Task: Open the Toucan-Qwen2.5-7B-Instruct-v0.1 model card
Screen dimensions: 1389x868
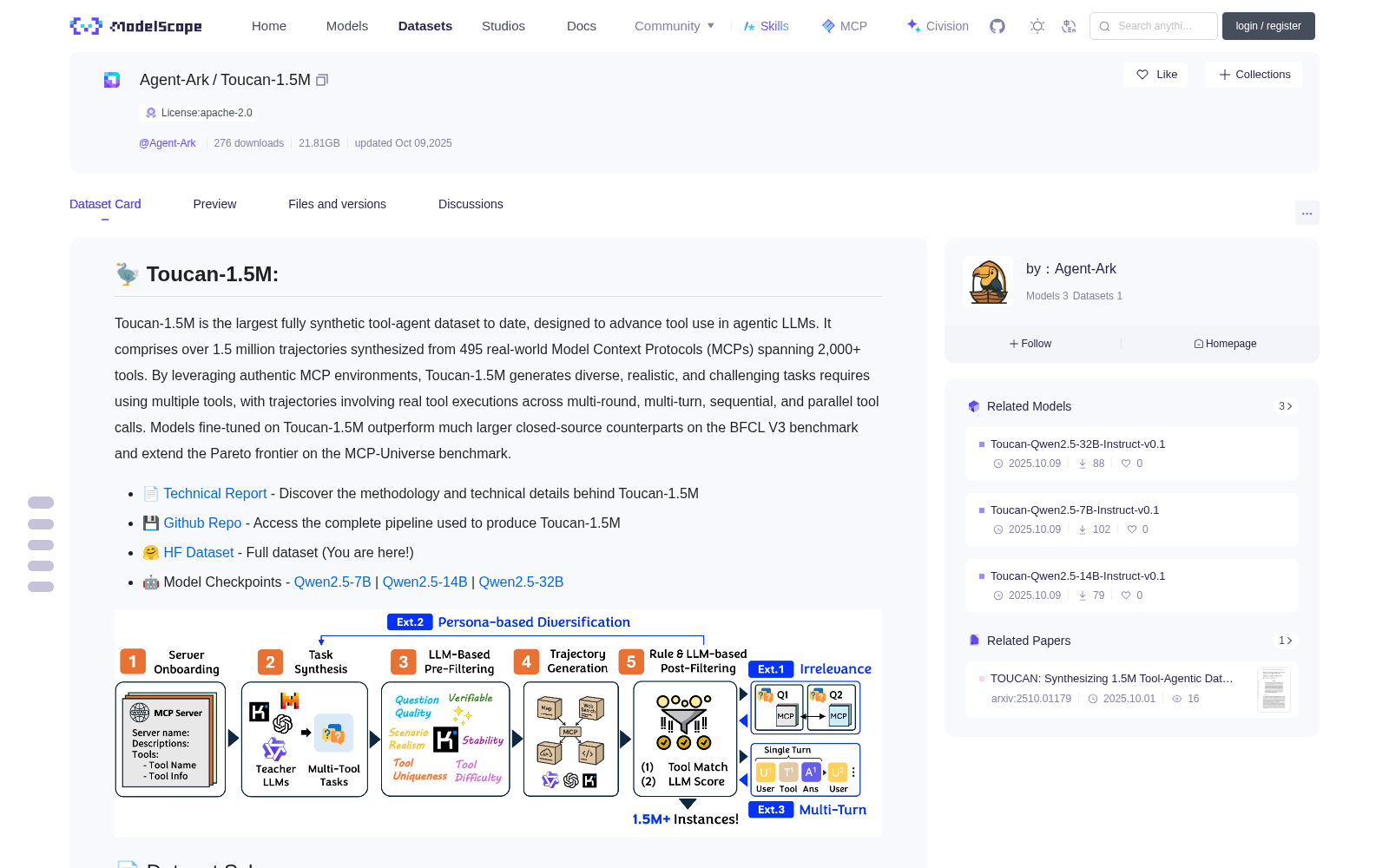Action: point(1132,520)
